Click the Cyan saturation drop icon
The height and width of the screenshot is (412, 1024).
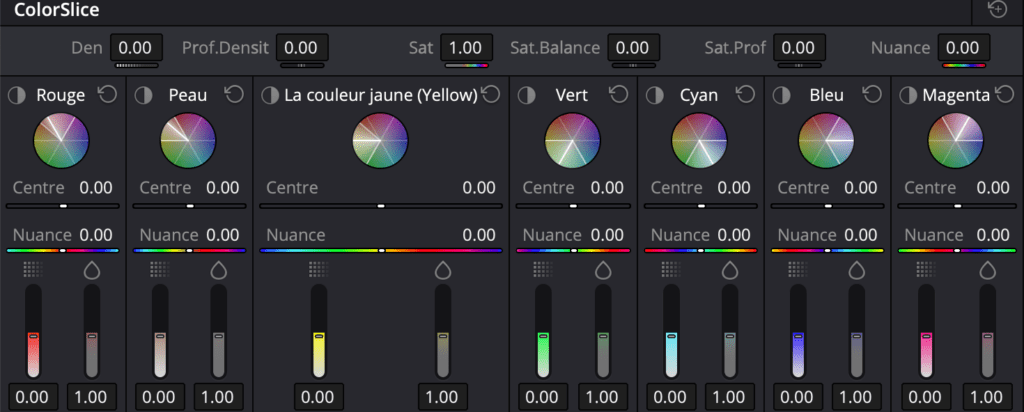coord(730,269)
